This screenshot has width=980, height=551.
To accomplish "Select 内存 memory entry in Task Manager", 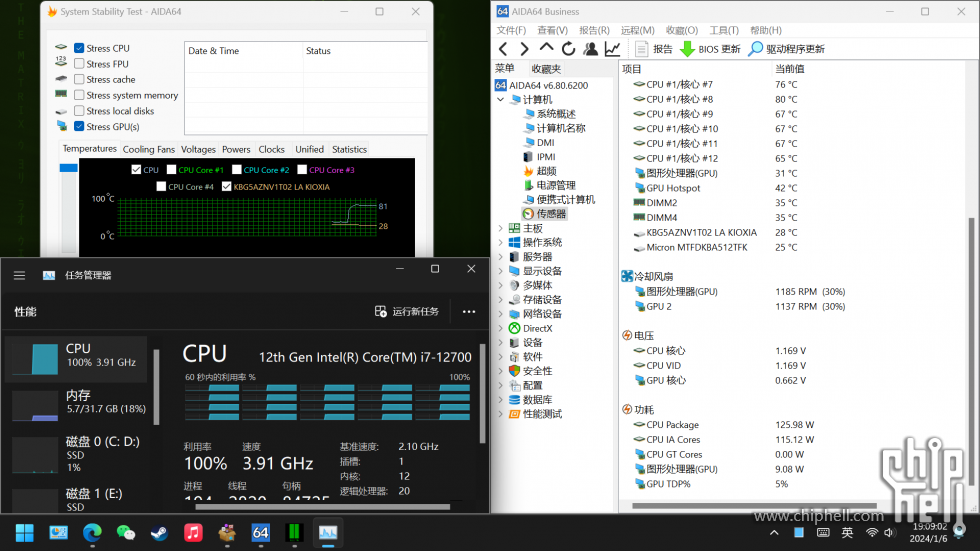I will (x=76, y=405).
